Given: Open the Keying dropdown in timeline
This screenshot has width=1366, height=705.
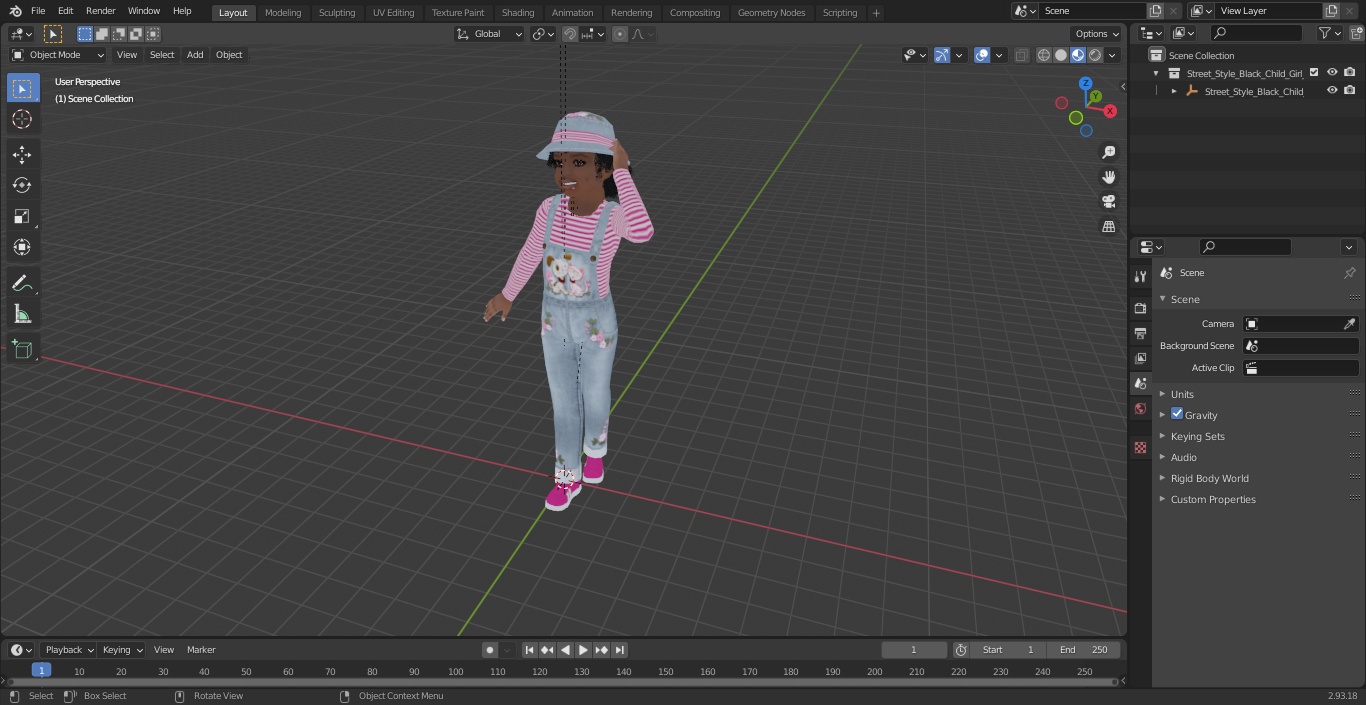Looking at the screenshot, I should point(122,650).
